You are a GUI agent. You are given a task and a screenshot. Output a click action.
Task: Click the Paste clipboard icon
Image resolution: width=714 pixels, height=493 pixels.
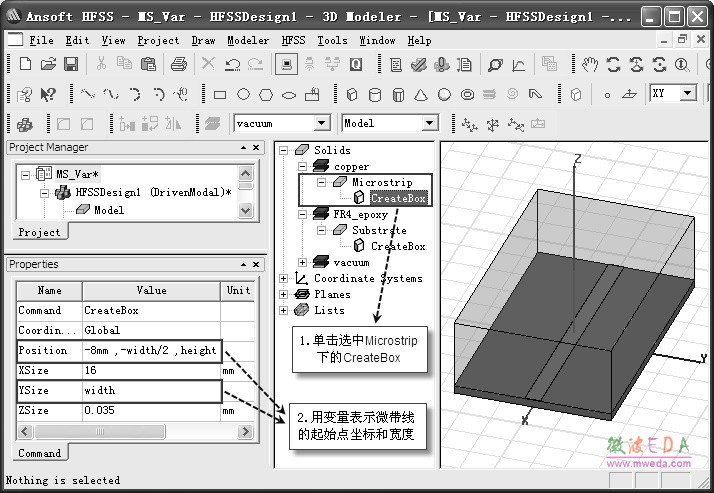tap(148, 64)
